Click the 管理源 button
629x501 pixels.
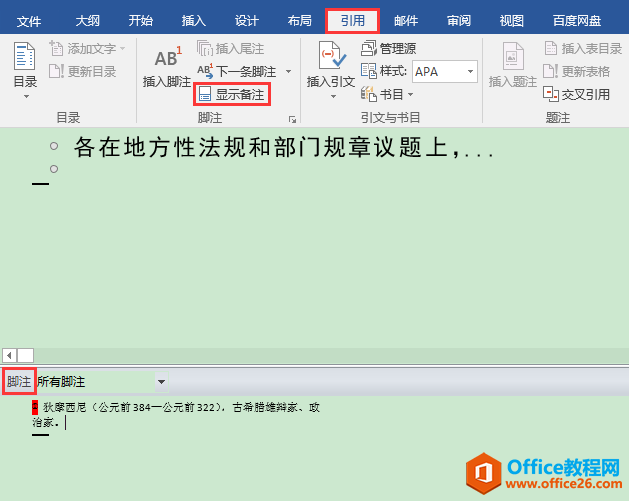[x=388, y=49]
